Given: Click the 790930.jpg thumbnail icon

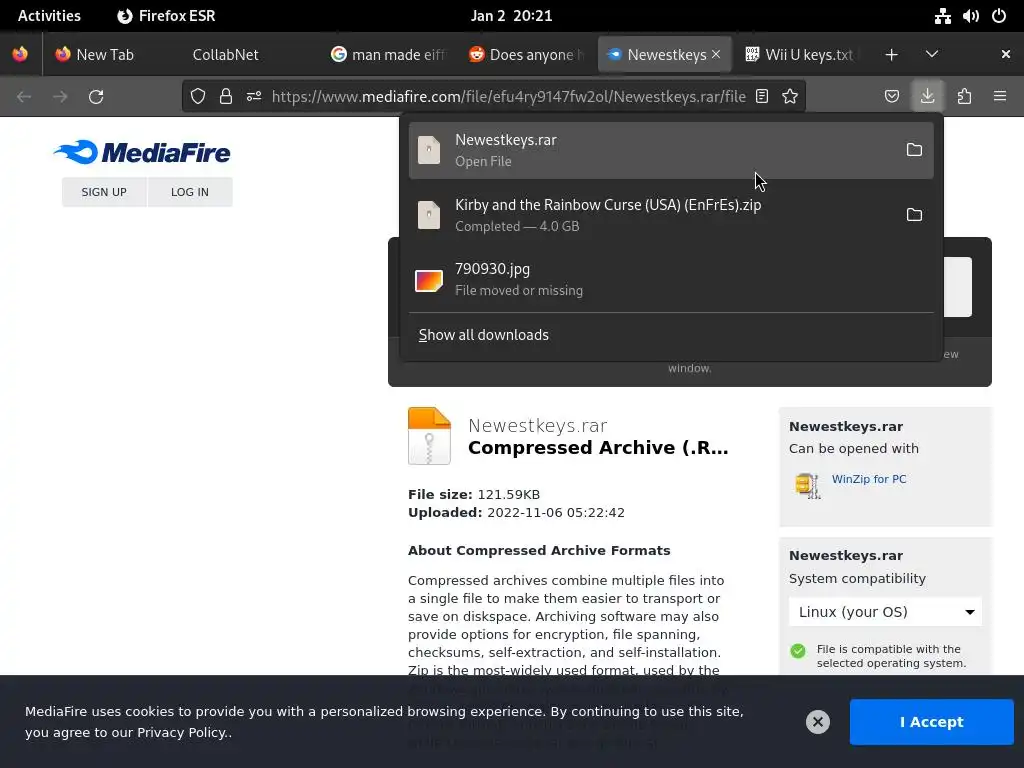Looking at the screenshot, I should pos(429,280).
